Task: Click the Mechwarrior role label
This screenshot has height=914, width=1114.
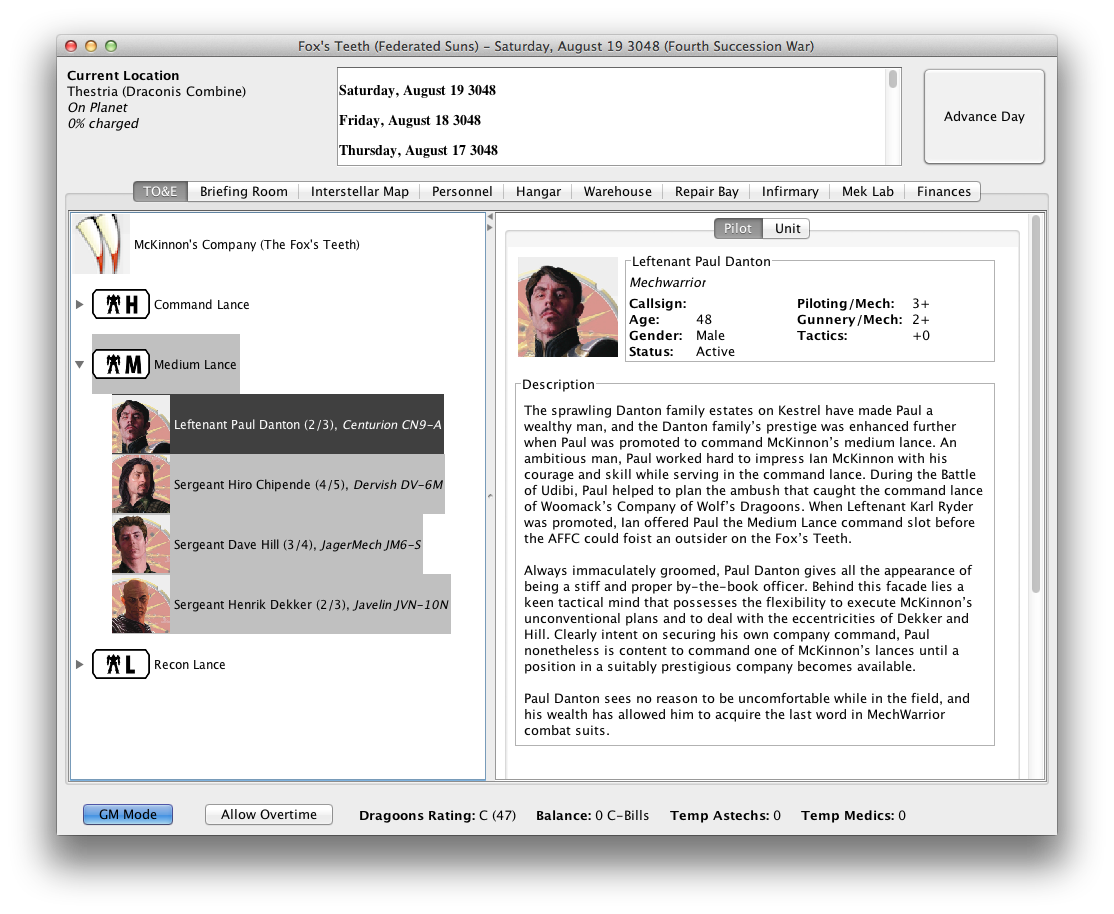Action: (668, 282)
